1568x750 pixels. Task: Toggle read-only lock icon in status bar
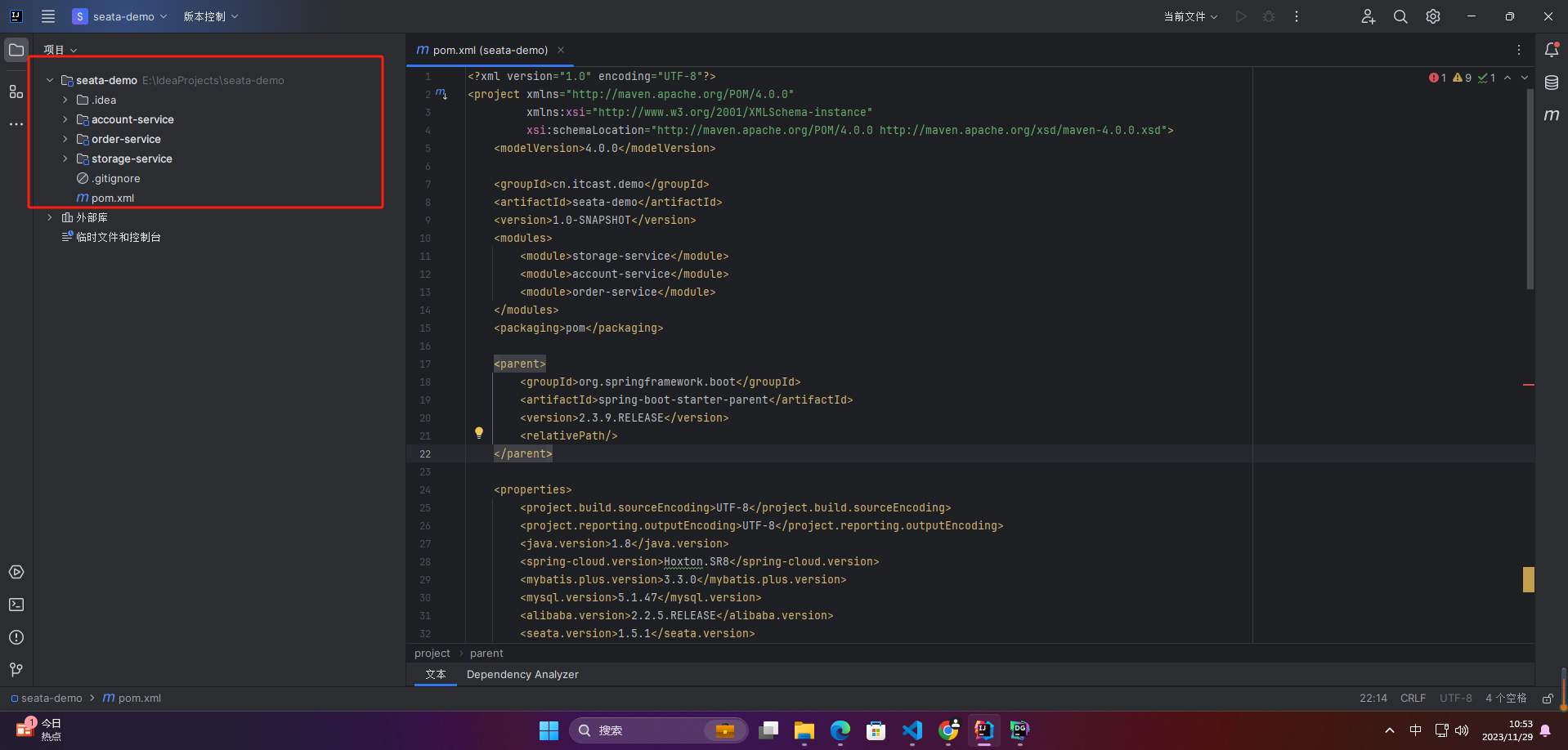(1547, 699)
